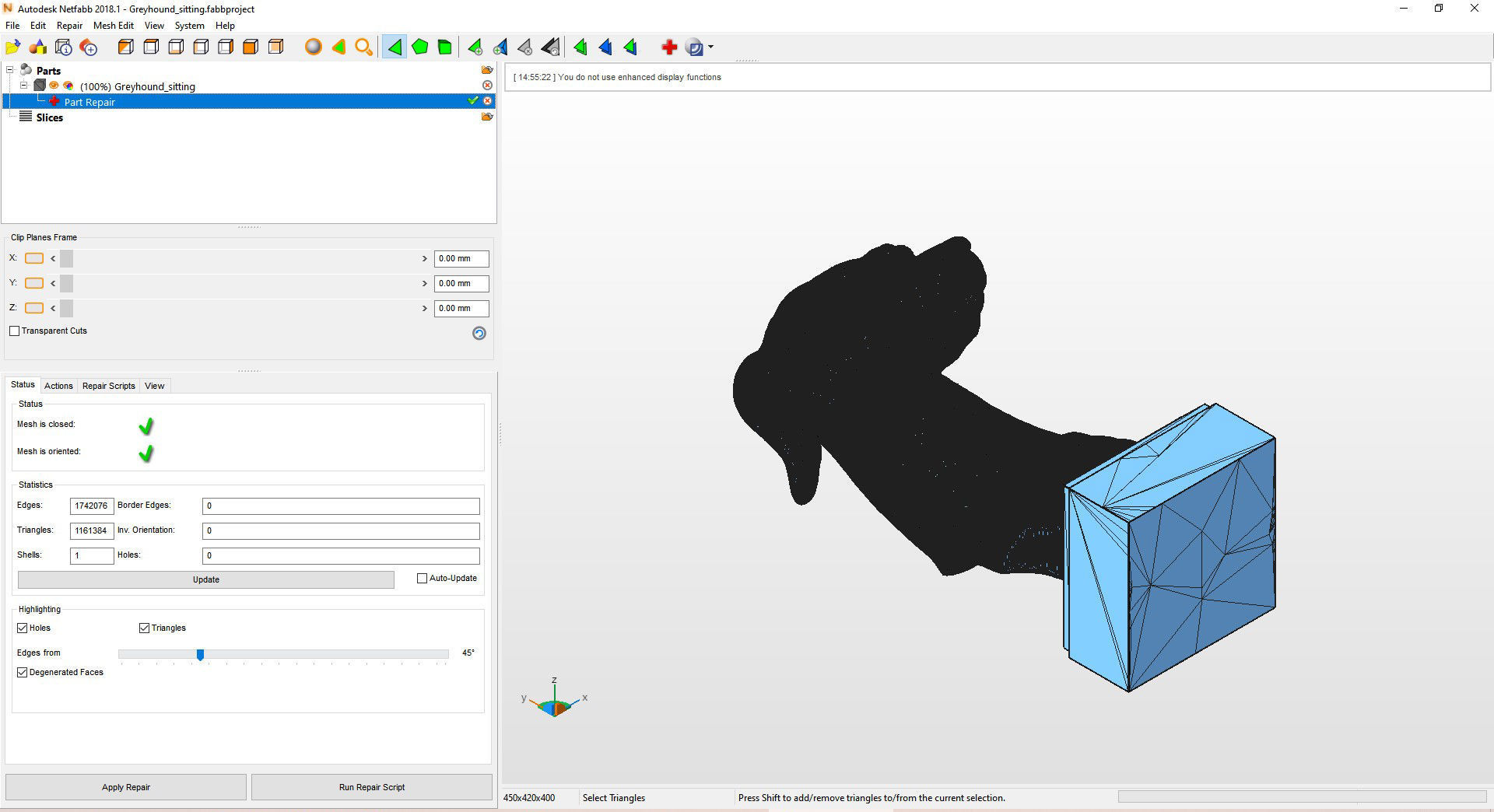Viewport: 1494px width, 812px height.
Task: Toggle the X clip plane button
Action: [34, 258]
